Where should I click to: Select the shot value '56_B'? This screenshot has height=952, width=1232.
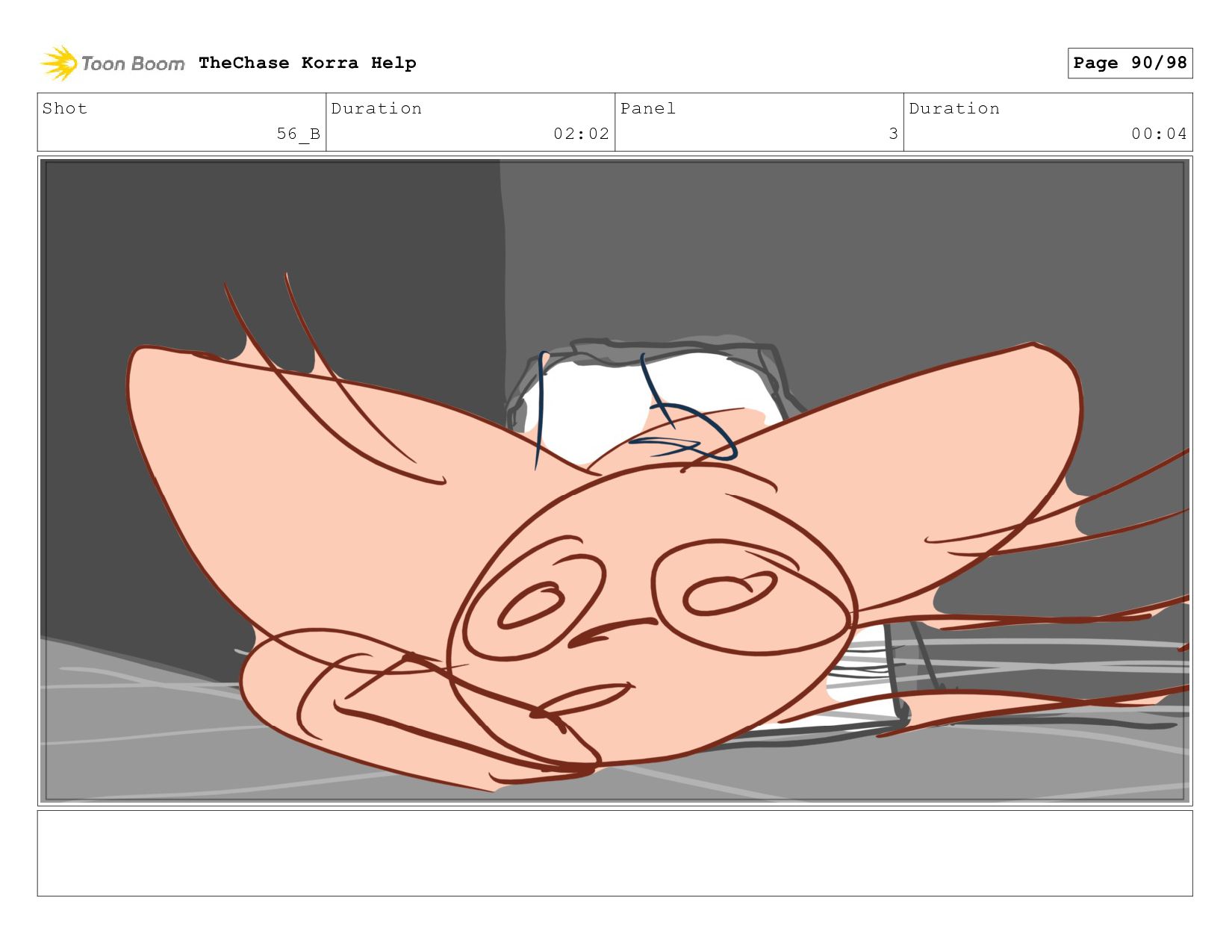click(x=299, y=134)
